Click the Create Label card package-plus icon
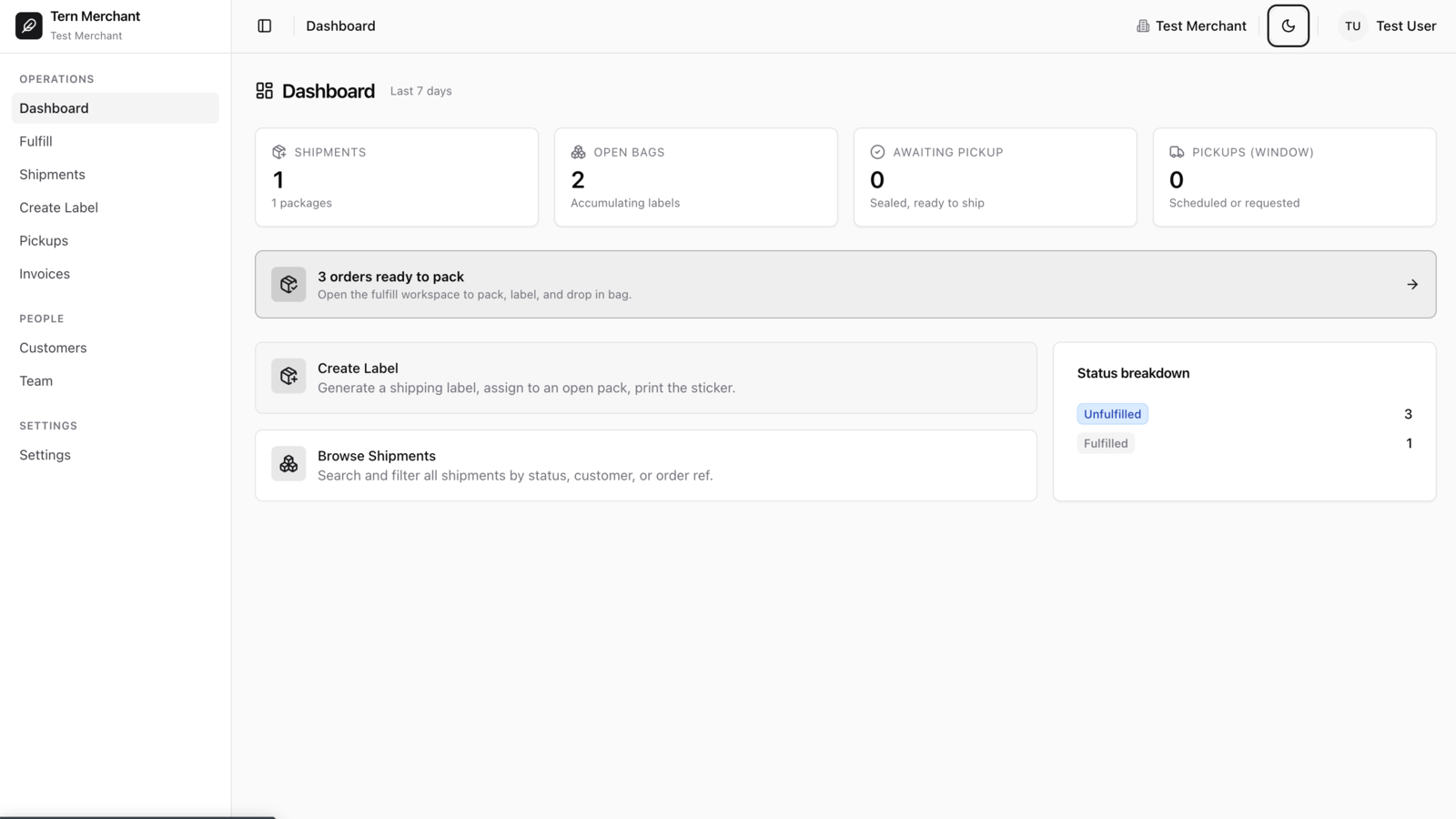Viewport: 1456px width, 819px height. coord(288,376)
